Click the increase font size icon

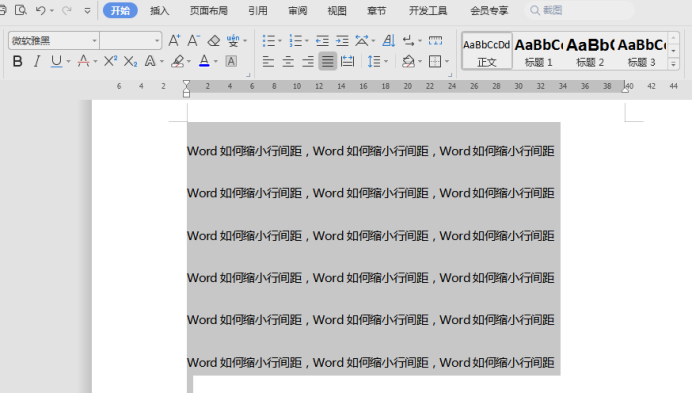click(174, 41)
